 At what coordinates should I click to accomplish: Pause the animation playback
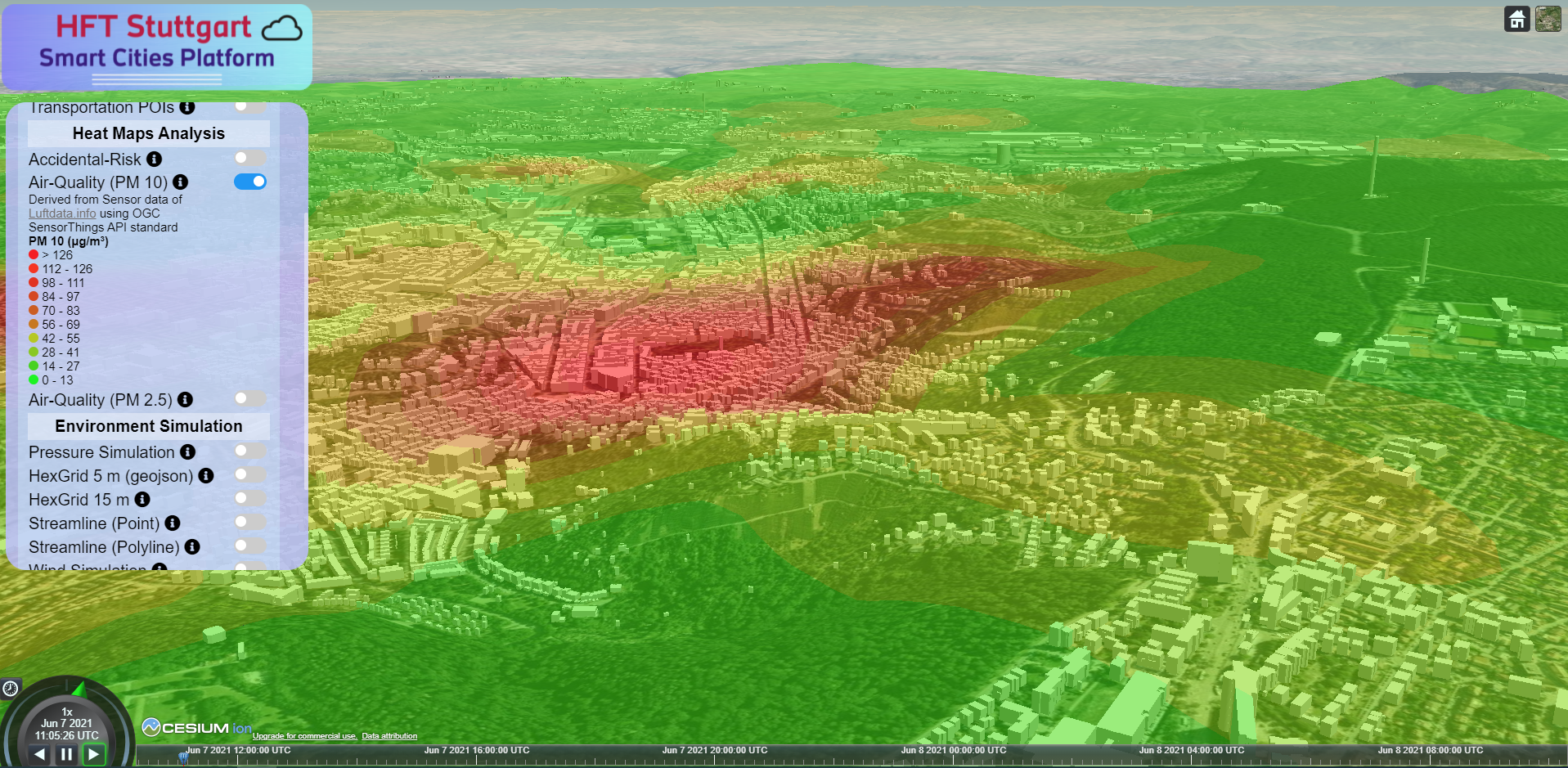tap(66, 754)
